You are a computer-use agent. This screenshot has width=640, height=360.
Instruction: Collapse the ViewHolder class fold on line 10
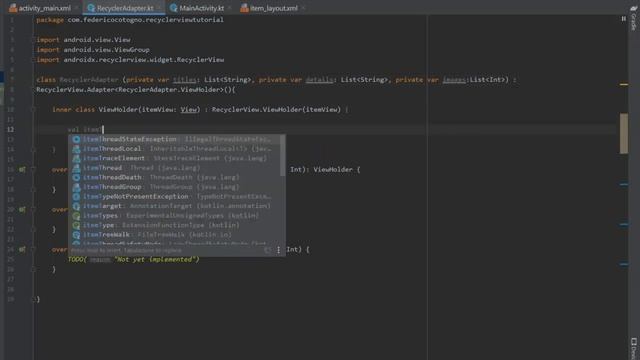33,109
